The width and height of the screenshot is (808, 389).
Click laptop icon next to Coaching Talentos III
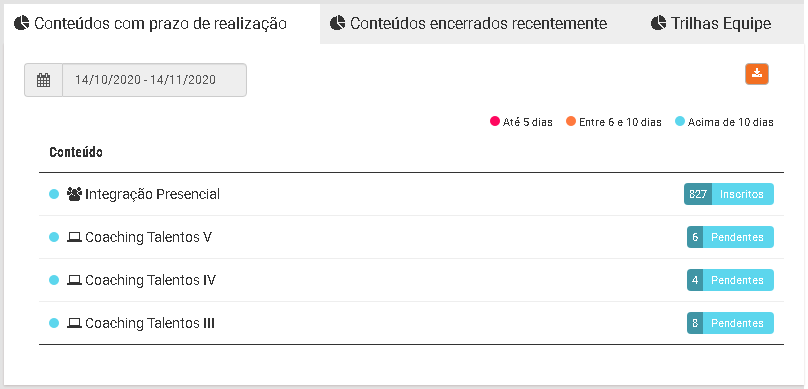(x=74, y=324)
